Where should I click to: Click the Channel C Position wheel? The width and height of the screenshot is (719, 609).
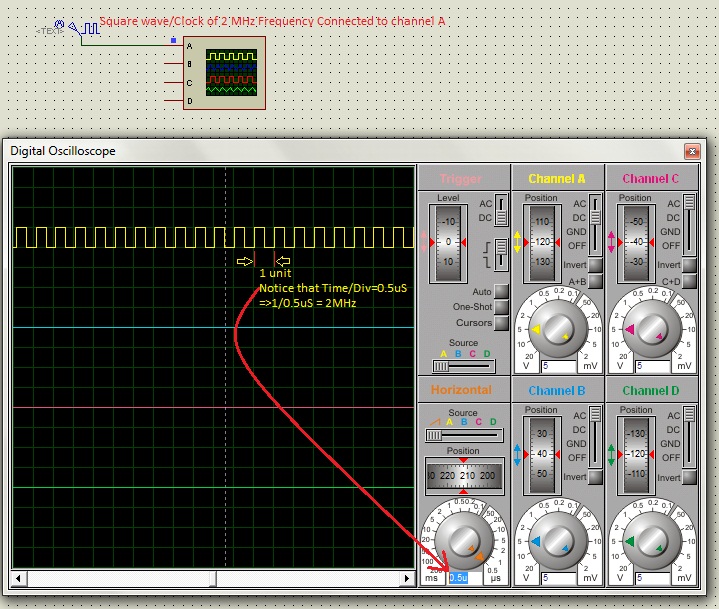tap(636, 243)
